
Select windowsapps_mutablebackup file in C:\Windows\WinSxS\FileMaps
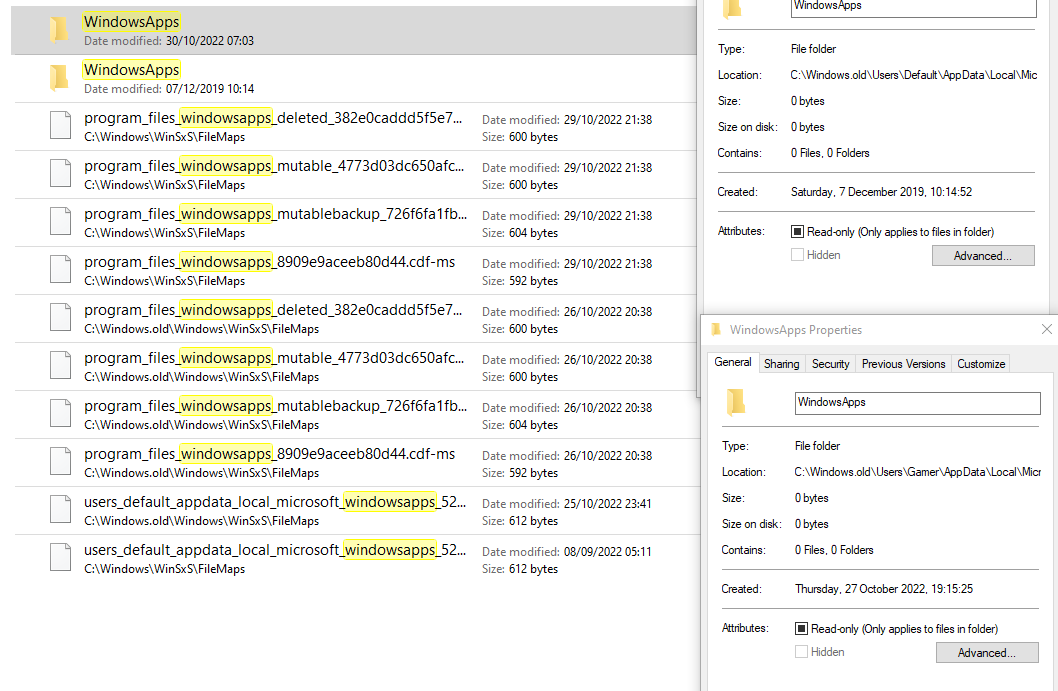click(275, 214)
